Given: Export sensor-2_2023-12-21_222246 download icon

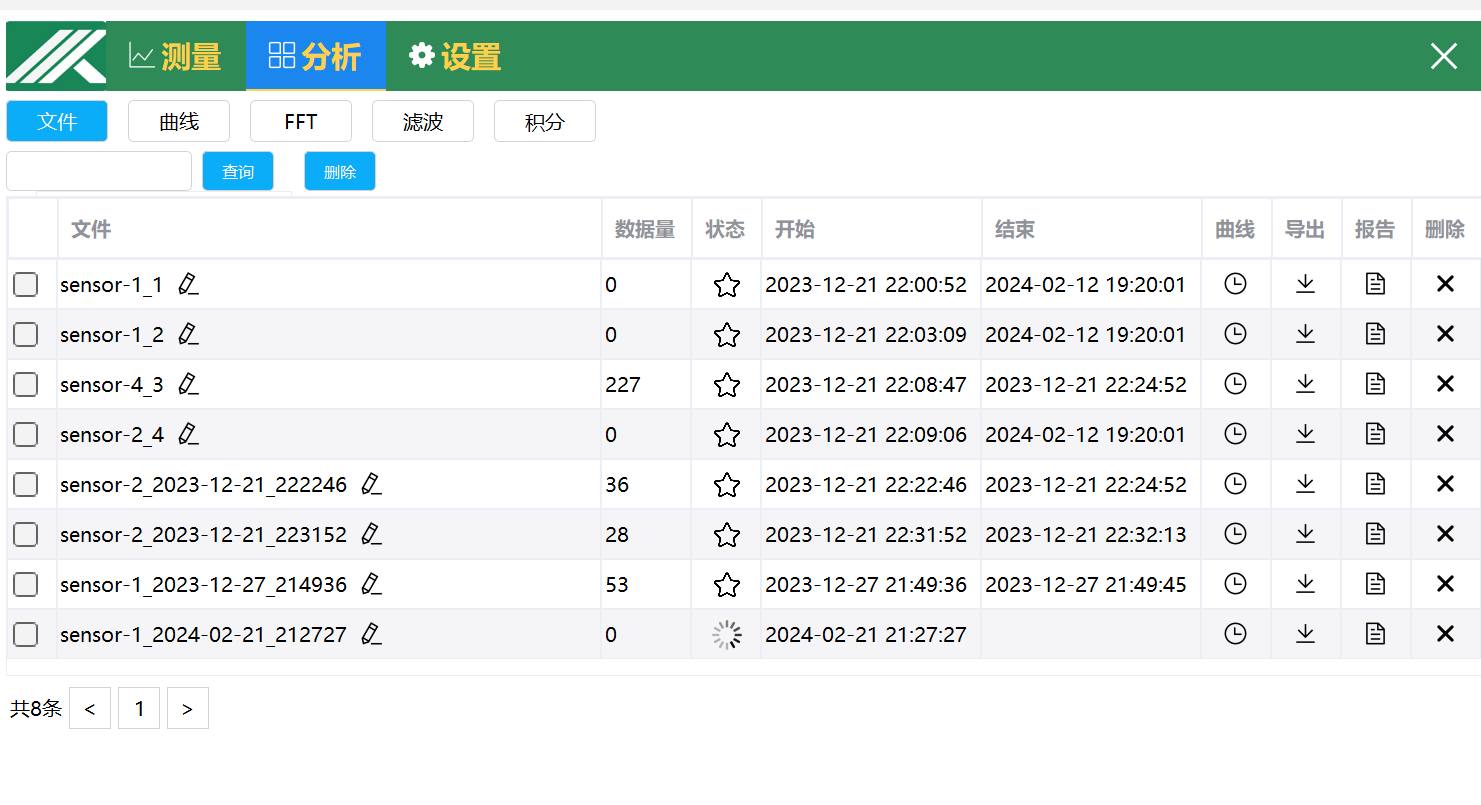Looking at the screenshot, I should 1305,484.
